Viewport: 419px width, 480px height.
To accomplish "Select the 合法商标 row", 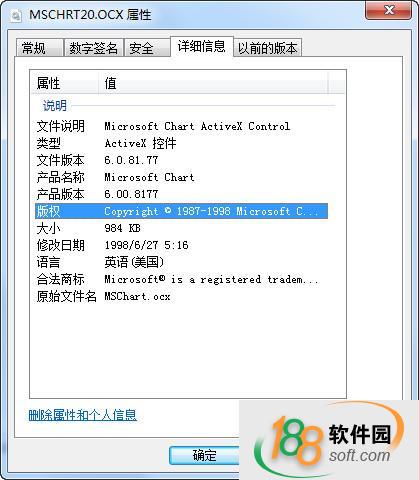I will pyautogui.click(x=181, y=279).
